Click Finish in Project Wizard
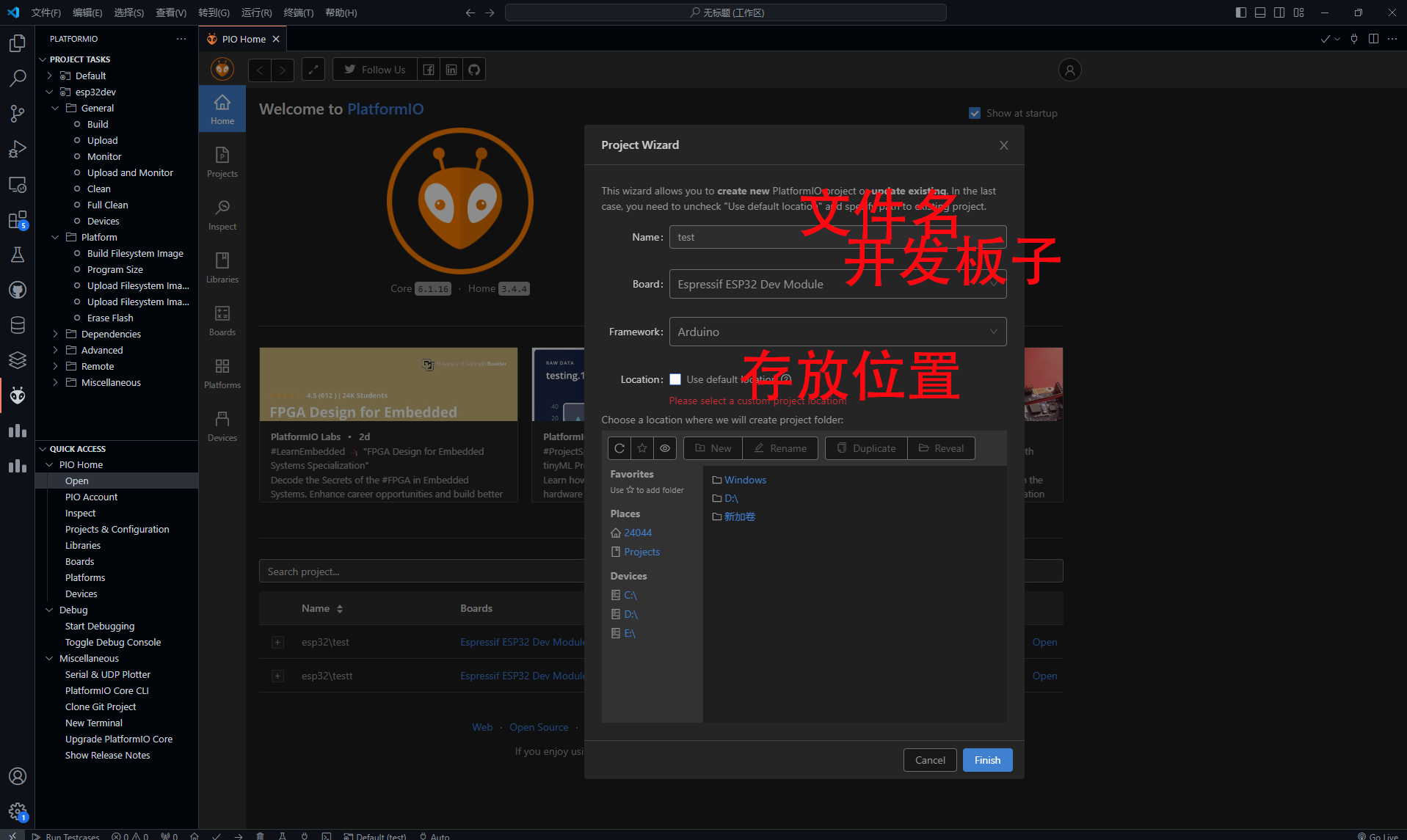Viewport: 1407px width, 840px height. pos(987,760)
